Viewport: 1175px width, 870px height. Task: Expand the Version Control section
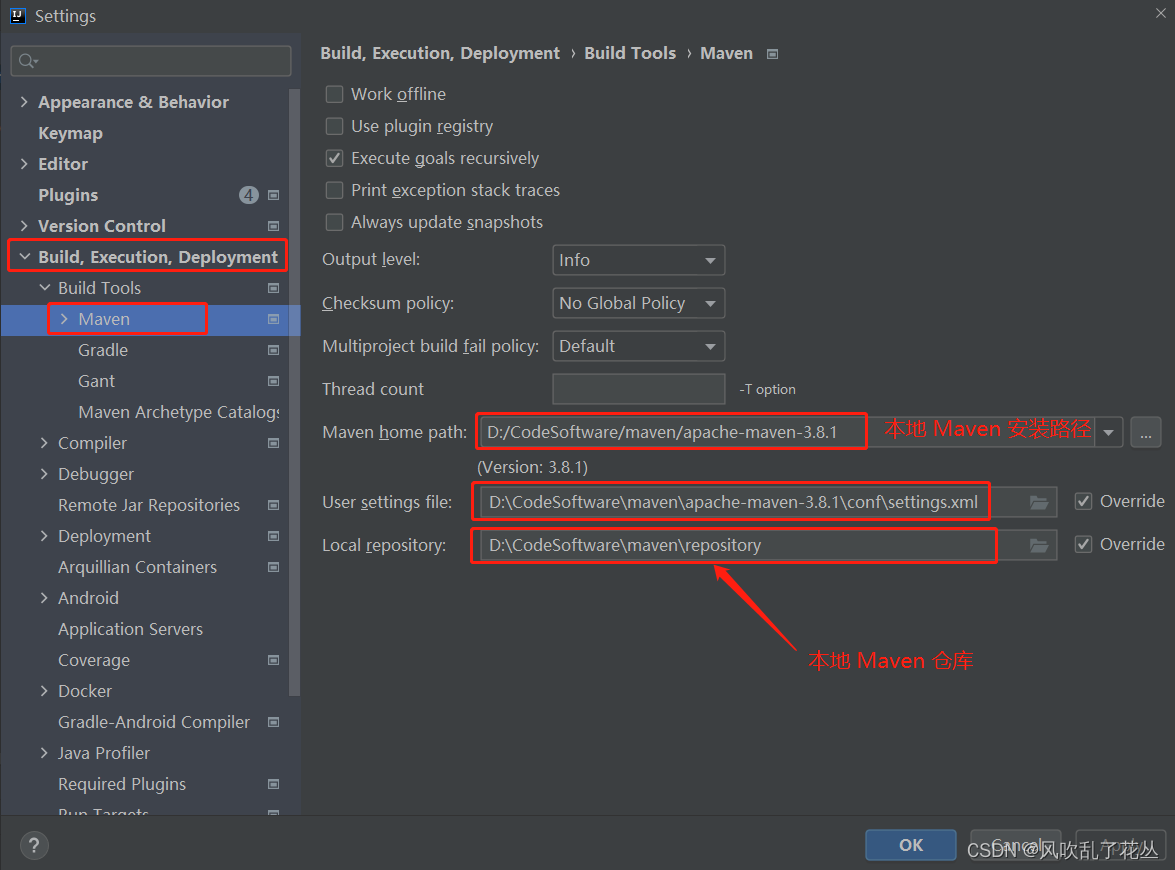[x=24, y=226]
